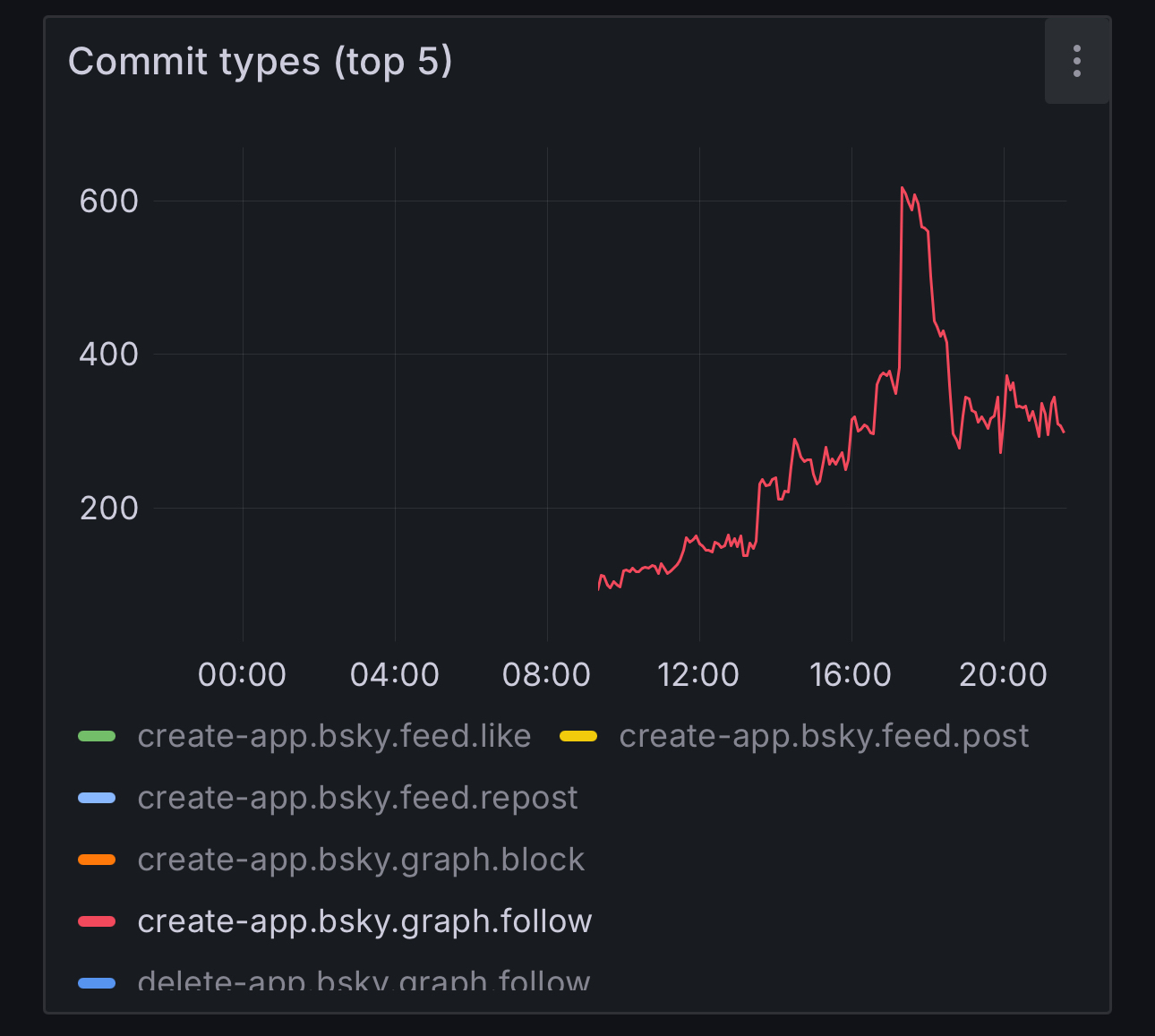Enable create-app.bsky.graph.block legend label
Image resolution: width=1155 pixels, height=1036 pixels.
(x=361, y=860)
